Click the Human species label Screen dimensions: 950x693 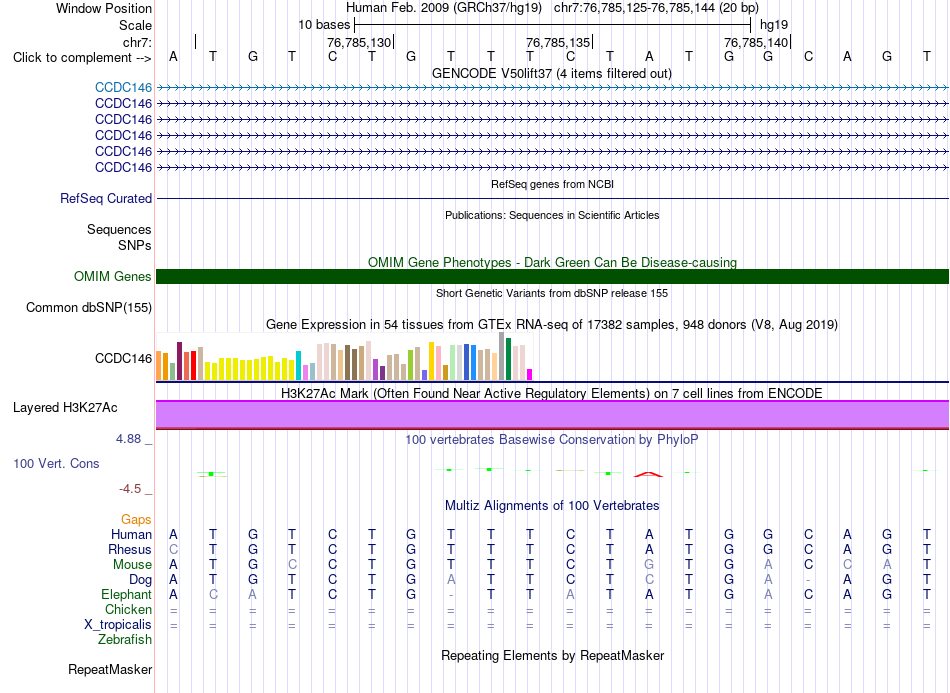tap(131, 534)
